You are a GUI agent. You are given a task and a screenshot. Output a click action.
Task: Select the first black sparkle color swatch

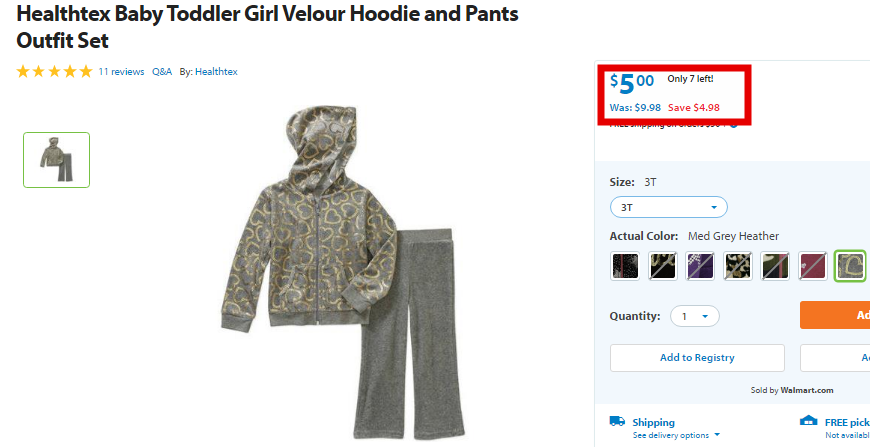point(625,266)
